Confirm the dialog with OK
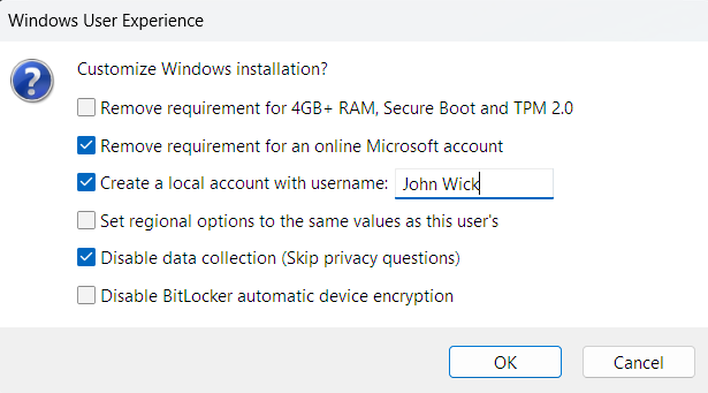The width and height of the screenshot is (708, 393). (x=505, y=362)
